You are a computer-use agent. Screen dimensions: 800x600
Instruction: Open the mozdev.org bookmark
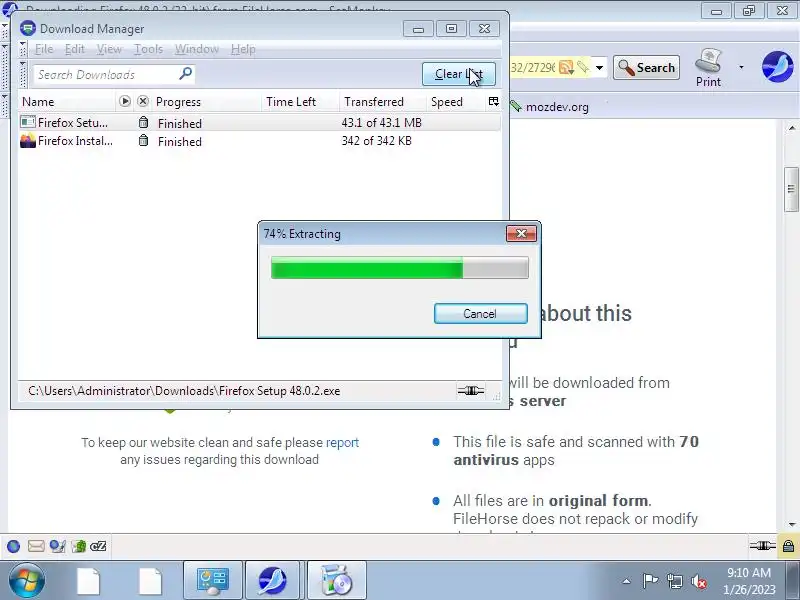[549, 107]
